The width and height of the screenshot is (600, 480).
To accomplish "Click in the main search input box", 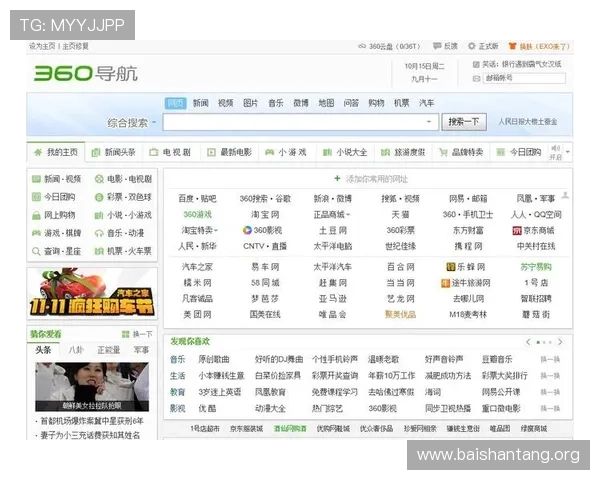I will click(300, 122).
